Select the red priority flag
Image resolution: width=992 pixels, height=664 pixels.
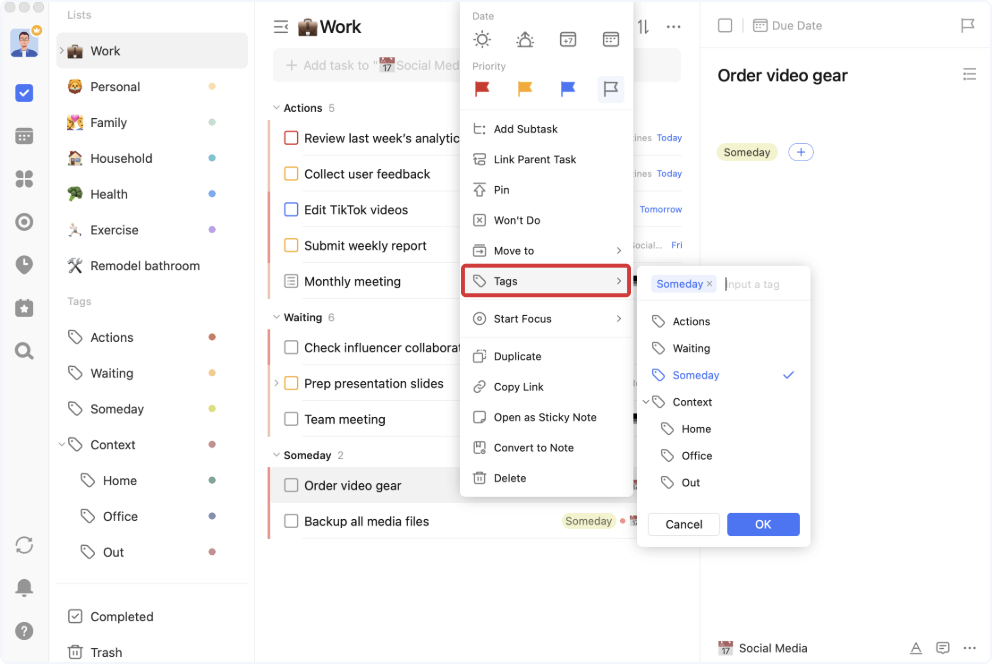coord(481,89)
